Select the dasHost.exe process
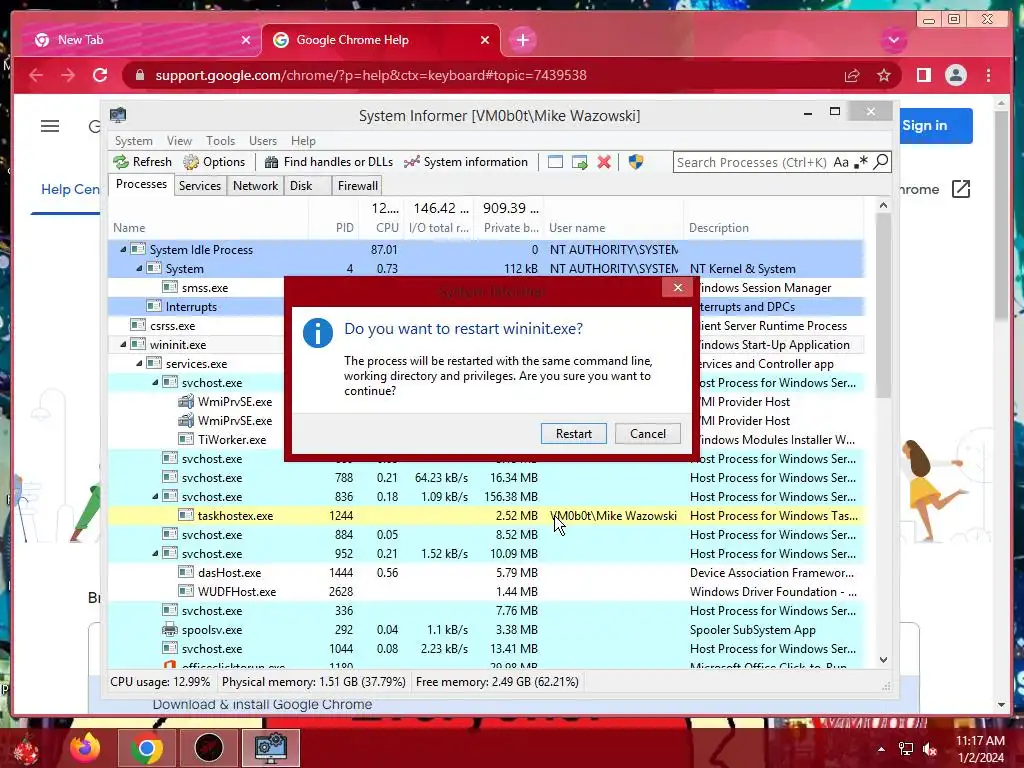The width and height of the screenshot is (1024, 768). [229, 573]
